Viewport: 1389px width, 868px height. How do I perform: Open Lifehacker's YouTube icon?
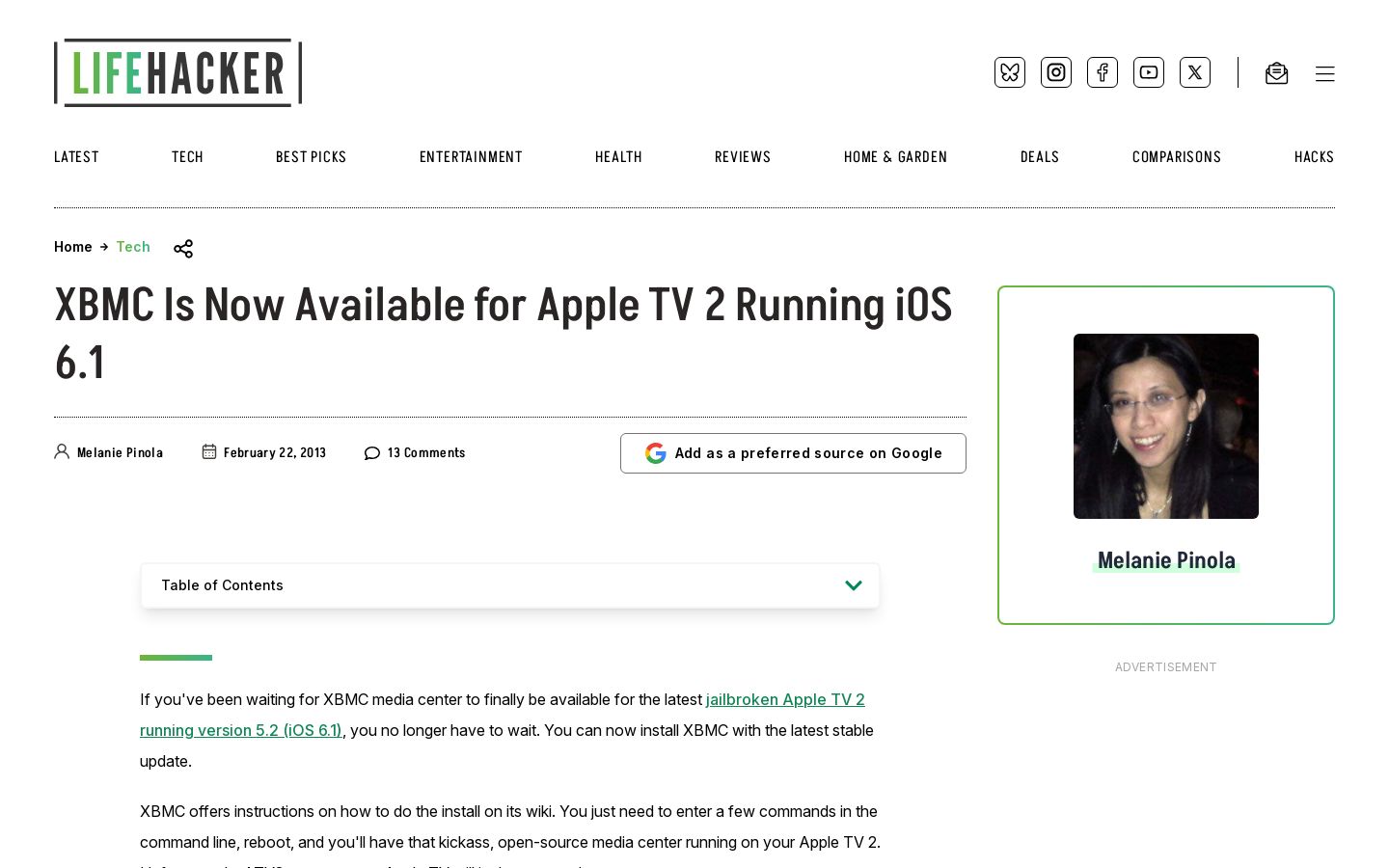point(1149,72)
